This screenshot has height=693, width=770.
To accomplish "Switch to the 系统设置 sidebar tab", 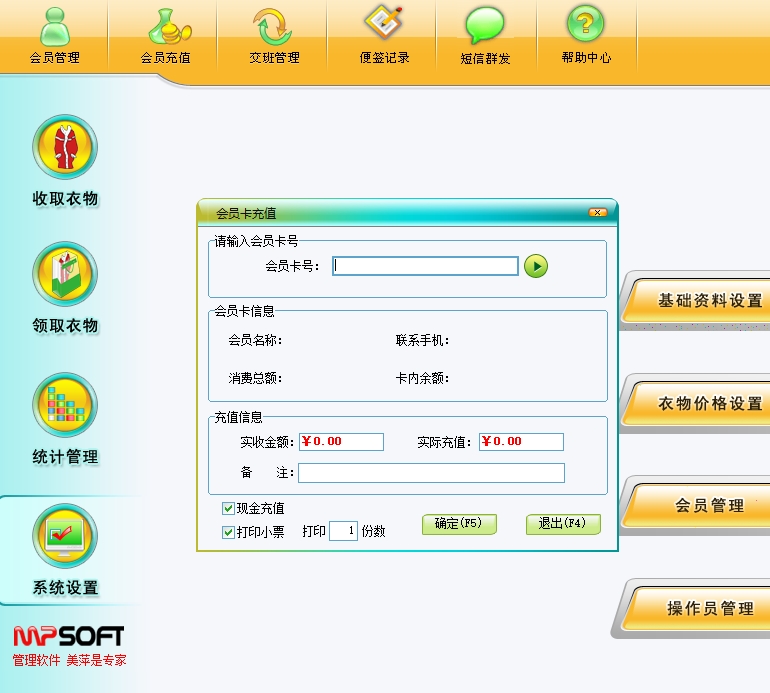I will (x=65, y=548).
